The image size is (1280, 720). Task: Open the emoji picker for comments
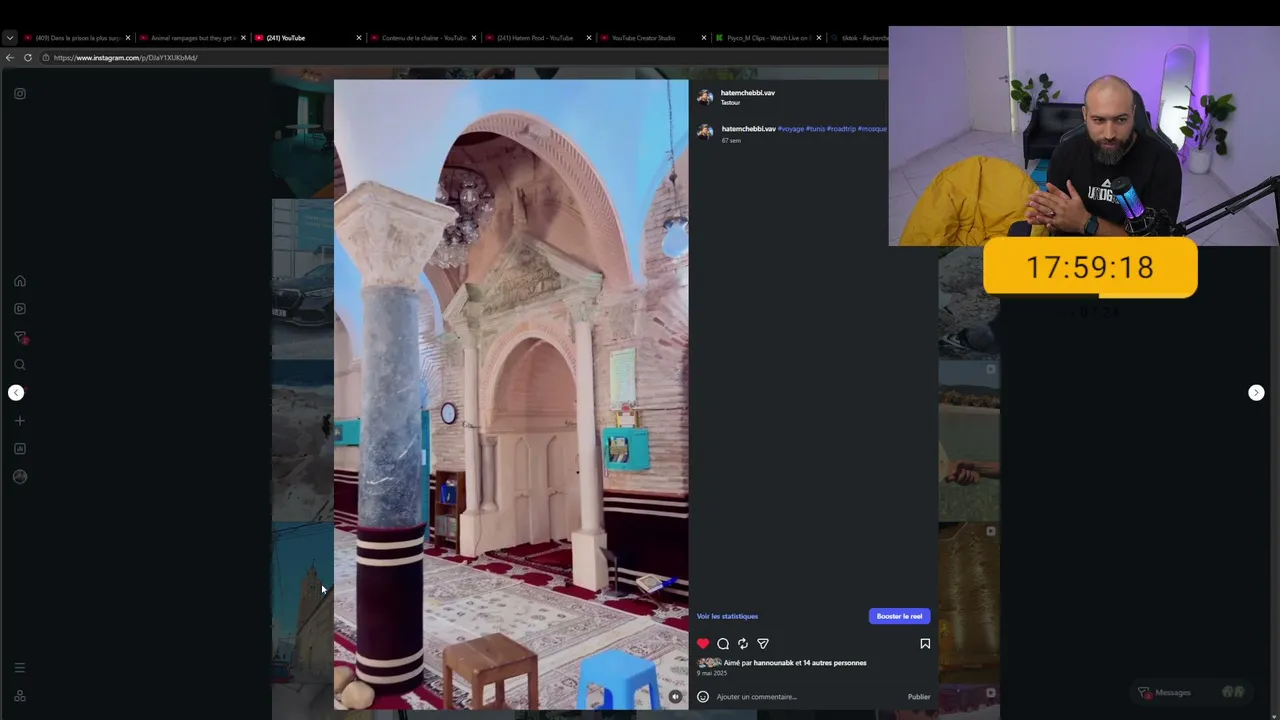coord(703,697)
